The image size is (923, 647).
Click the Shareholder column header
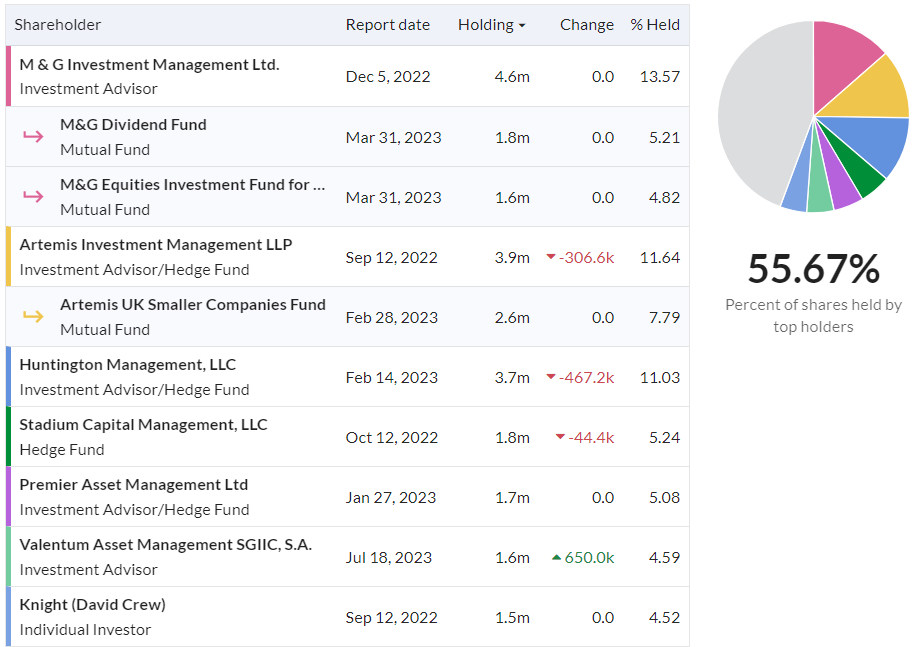click(58, 25)
